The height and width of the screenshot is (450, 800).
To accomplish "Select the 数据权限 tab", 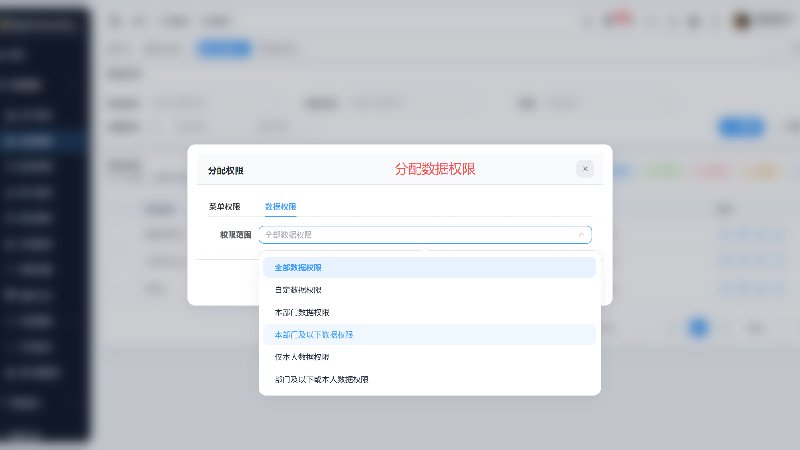I will [x=281, y=207].
